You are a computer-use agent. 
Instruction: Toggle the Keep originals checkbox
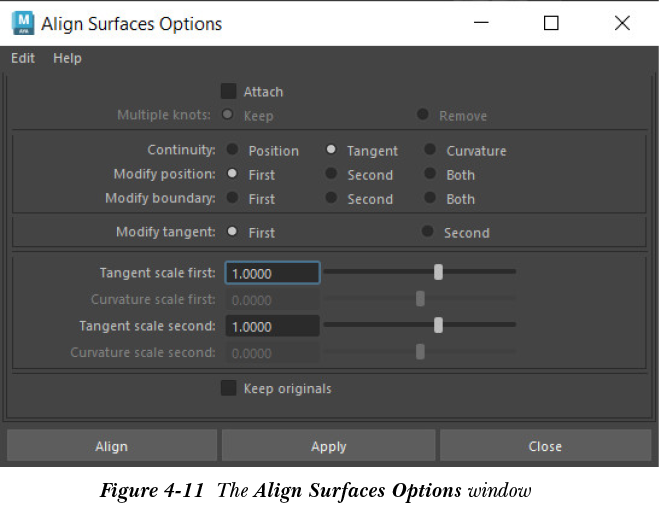[x=229, y=388]
